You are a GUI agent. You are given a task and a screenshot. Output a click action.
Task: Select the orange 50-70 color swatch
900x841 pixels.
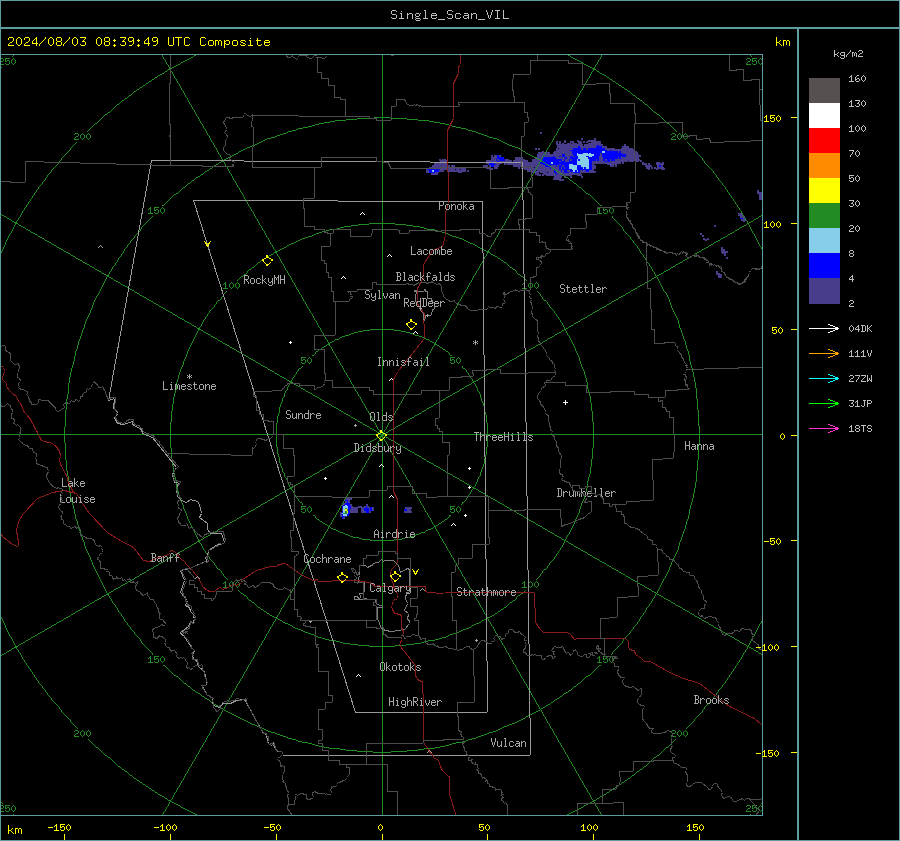tap(824, 166)
